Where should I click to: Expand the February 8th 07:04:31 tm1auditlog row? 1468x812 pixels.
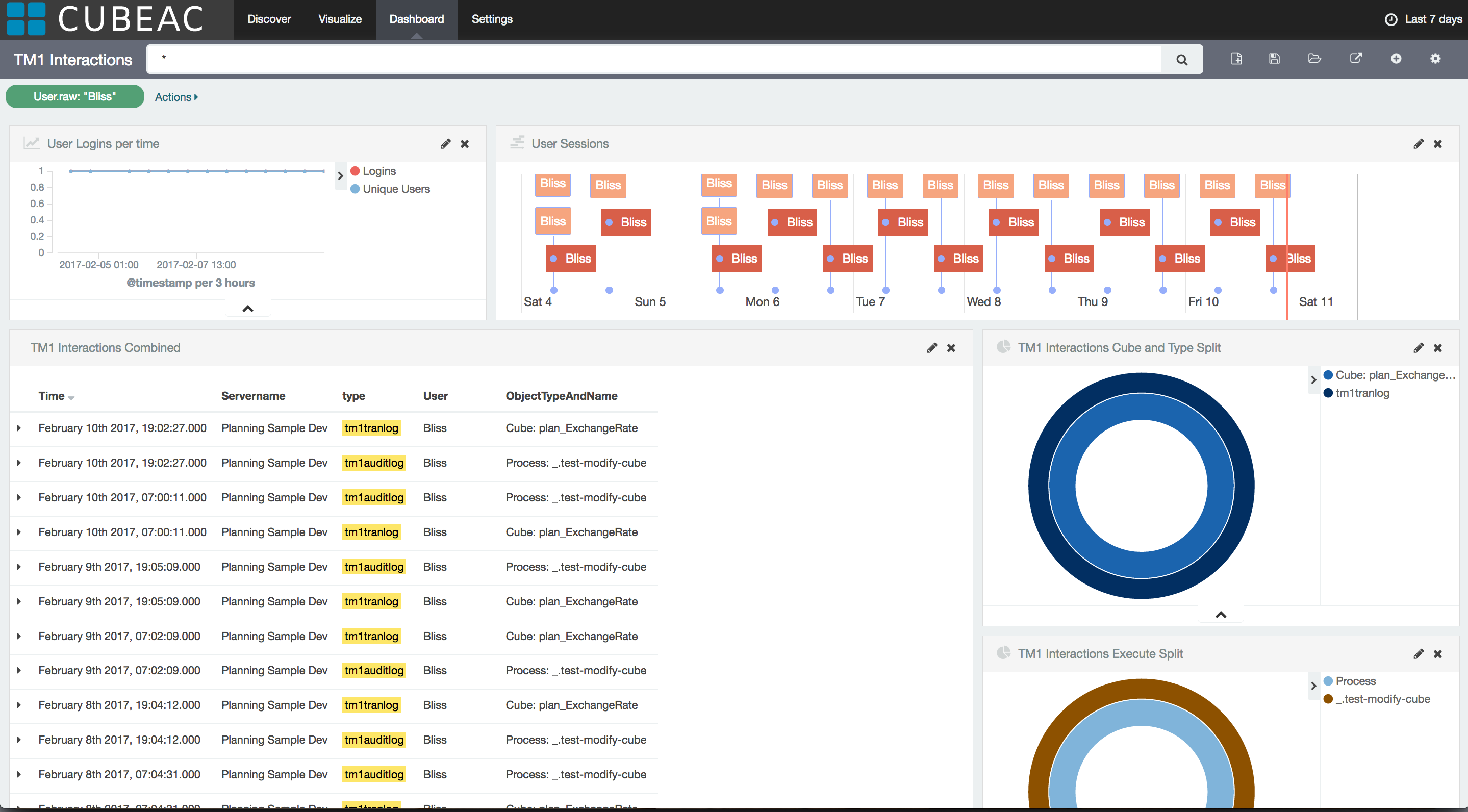(19, 775)
